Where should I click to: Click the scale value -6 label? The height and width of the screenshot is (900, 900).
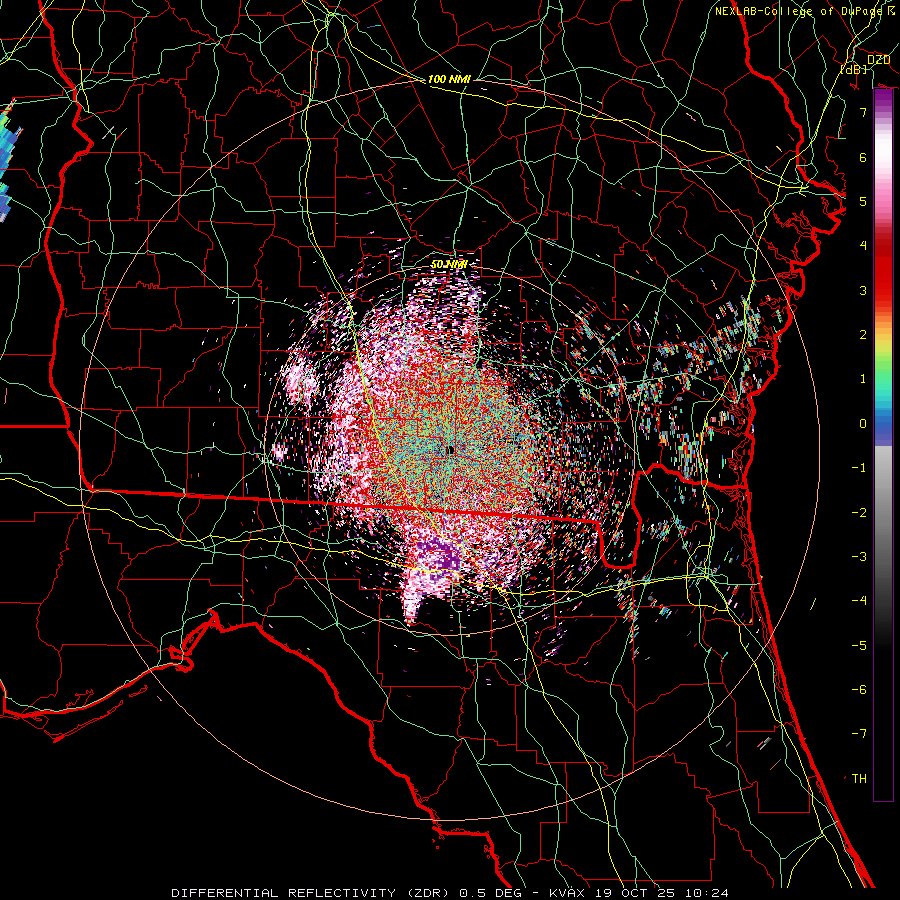point(859,690)
